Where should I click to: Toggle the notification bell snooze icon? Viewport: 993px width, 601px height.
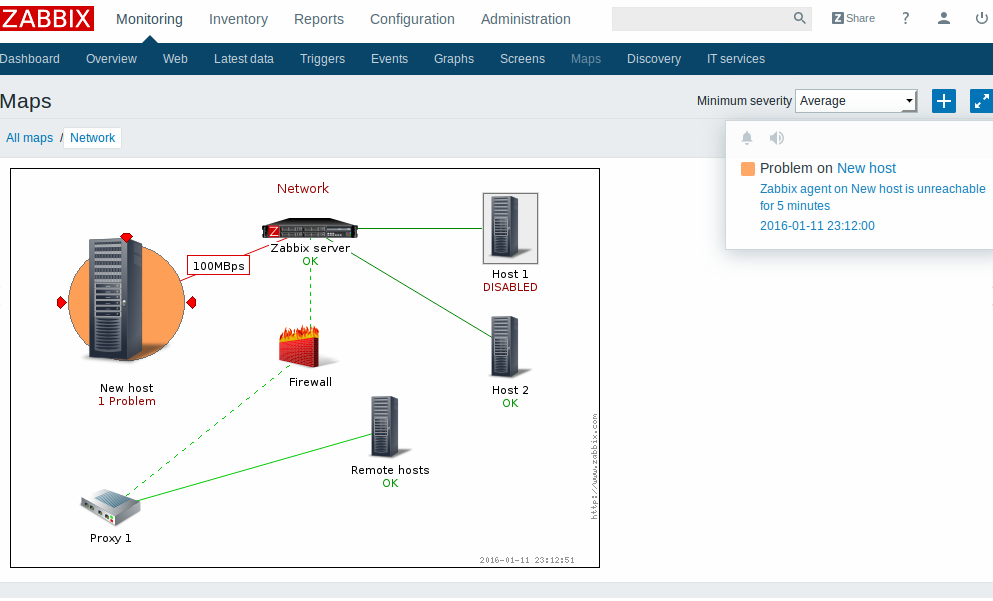click(x=747, y=138)
